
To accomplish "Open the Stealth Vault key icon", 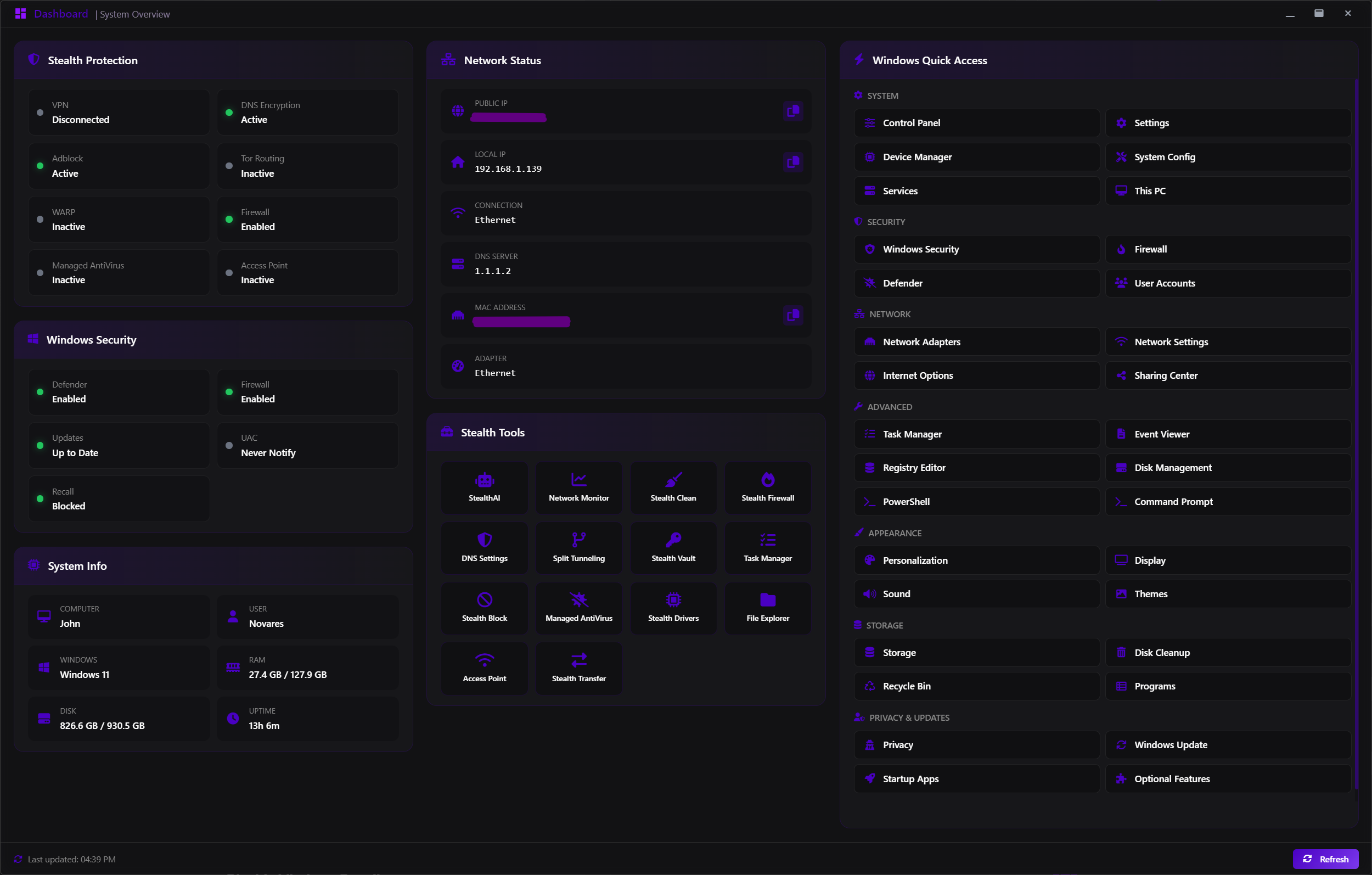I will pyautogui.click(x=673, y=539).
